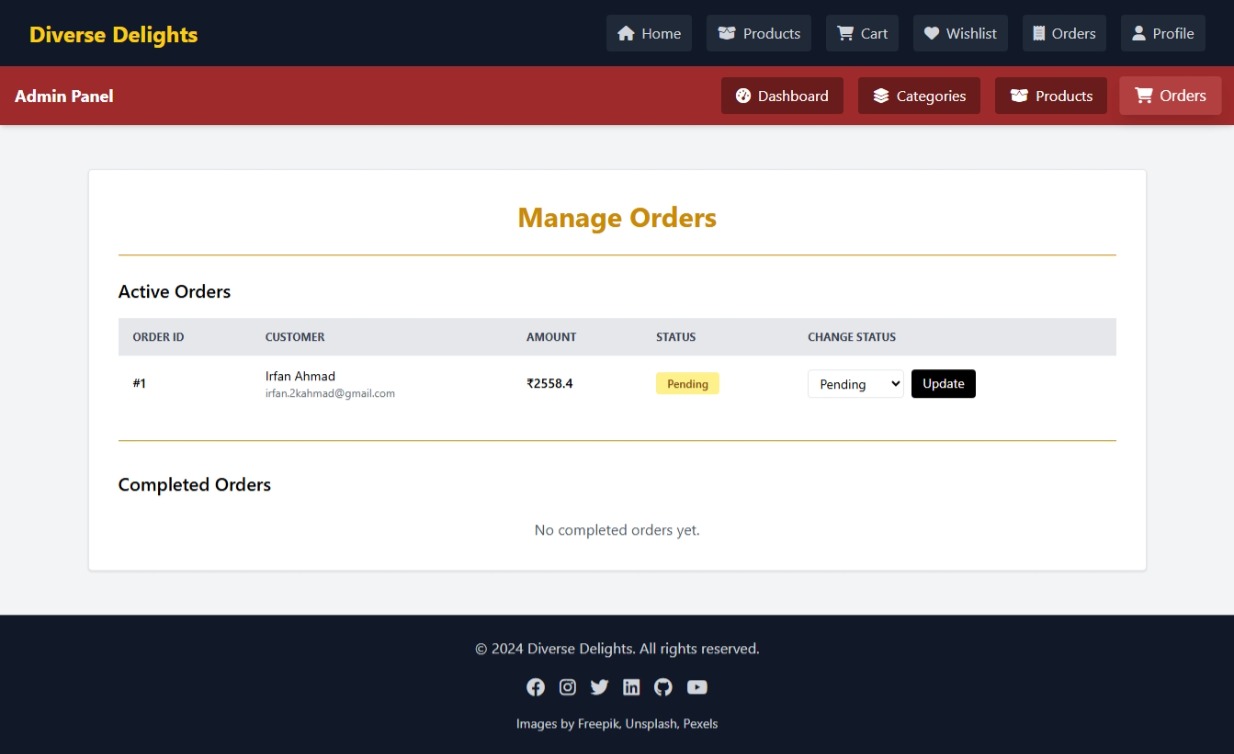
Task: Switch to admin Categories tab
Action: [x=919, y=96]
